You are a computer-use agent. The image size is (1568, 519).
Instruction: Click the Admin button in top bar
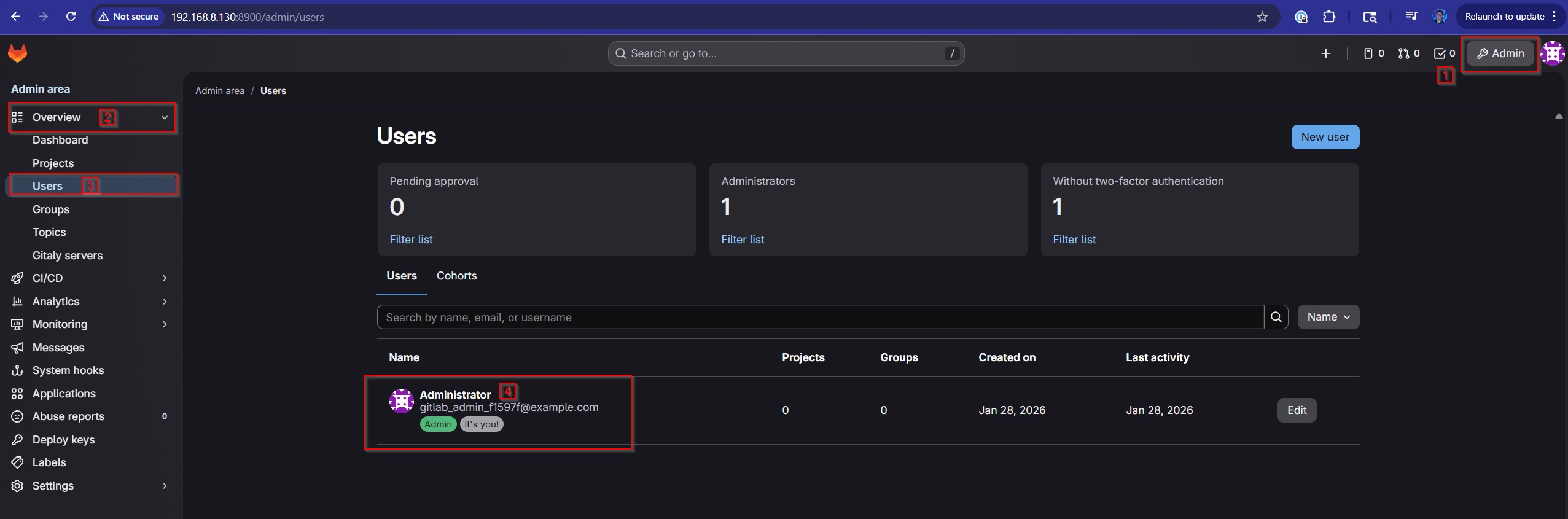point(1500,53)
